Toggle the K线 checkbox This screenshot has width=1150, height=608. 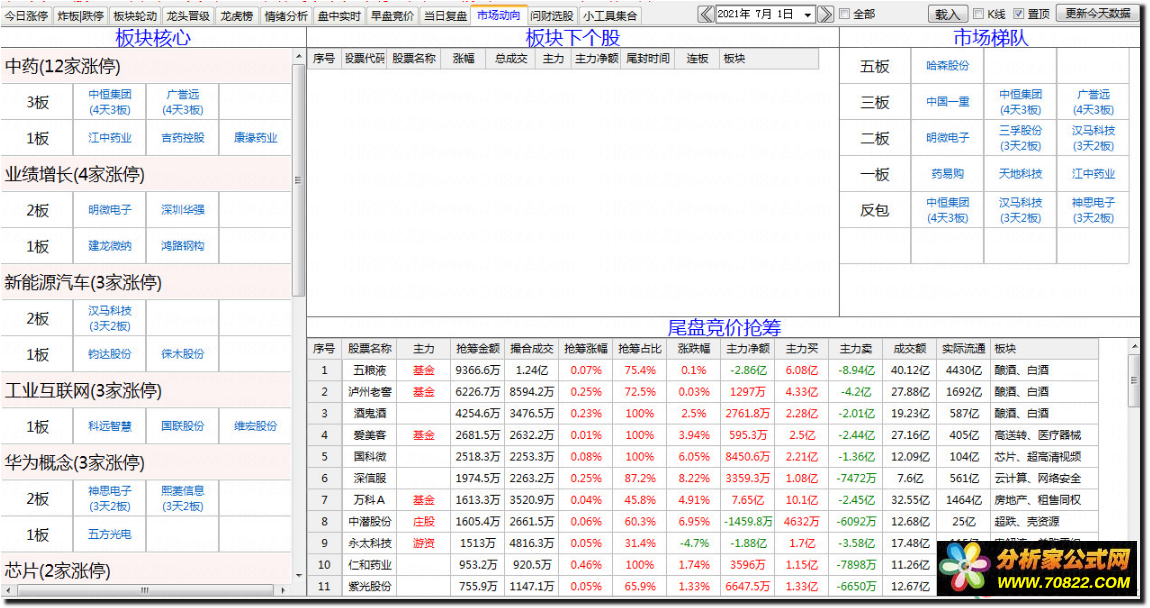pos(978,14)
